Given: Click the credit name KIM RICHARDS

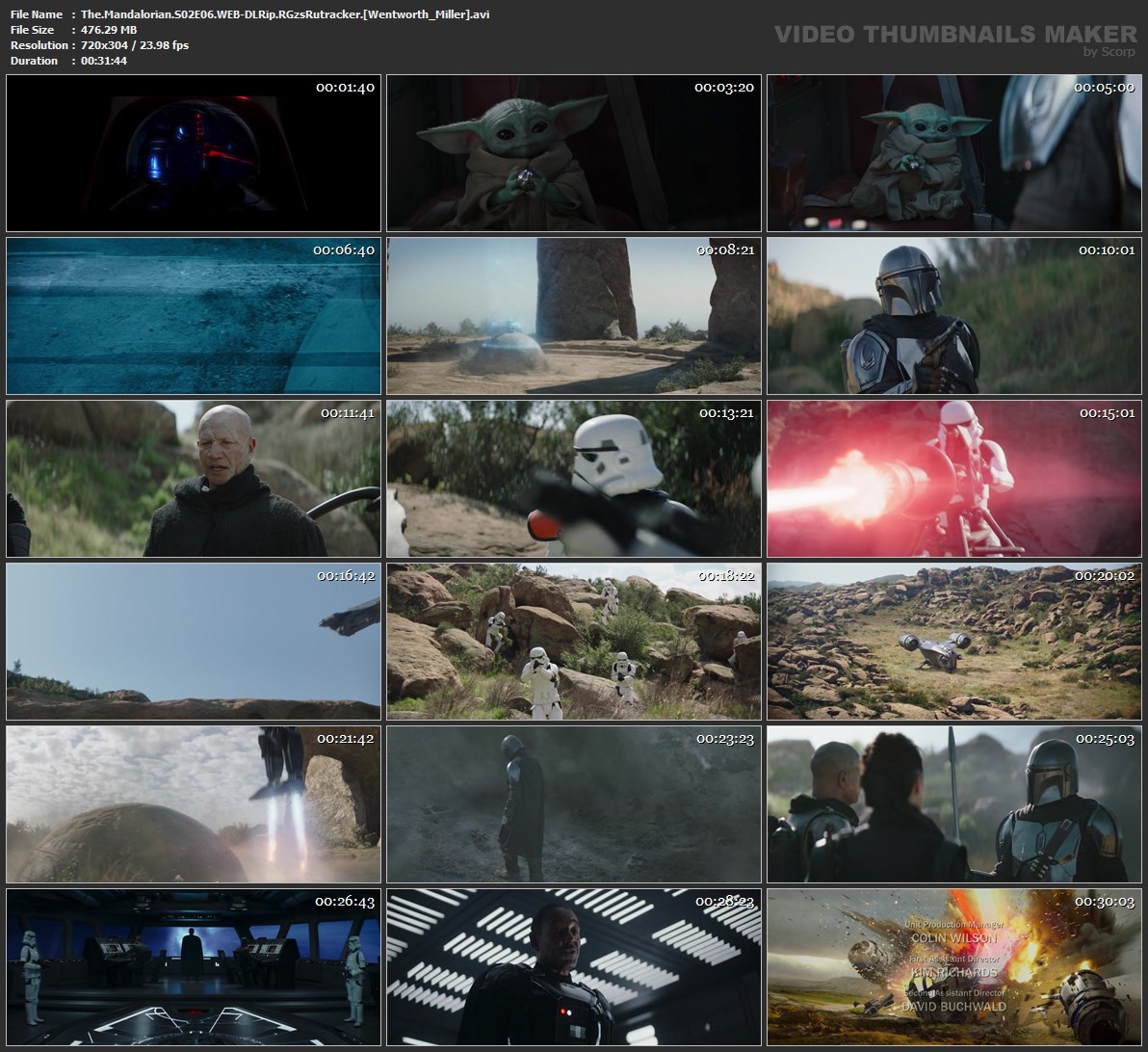Looking at the screenshot, I should click(x=954, y=972).
